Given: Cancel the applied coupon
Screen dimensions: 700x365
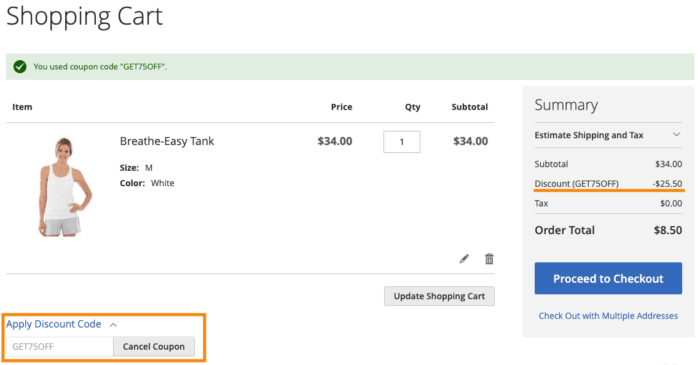Looking at the screenshot, I should click(154, 347).
